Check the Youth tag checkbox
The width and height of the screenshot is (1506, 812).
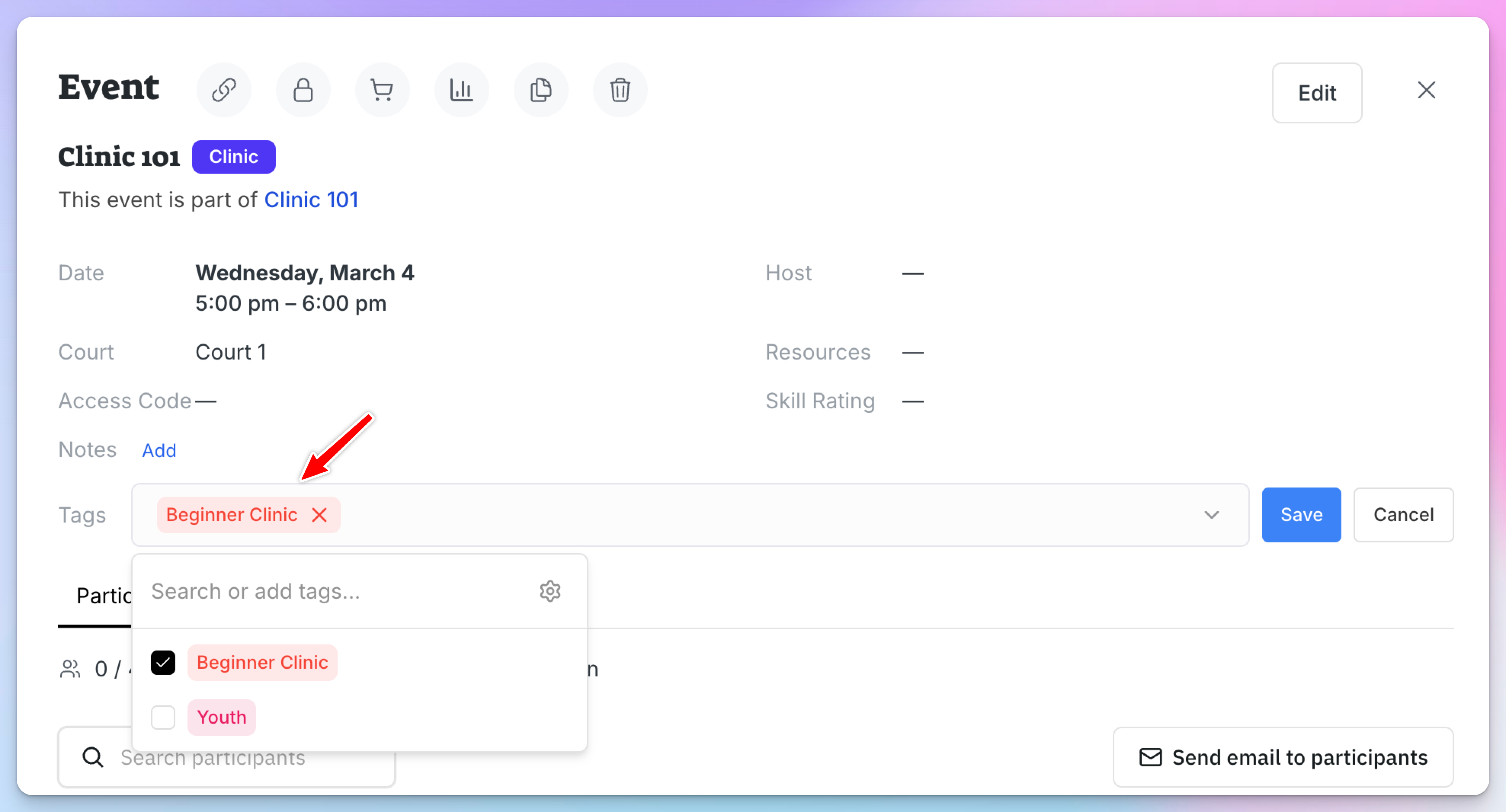tap(163, 717)
